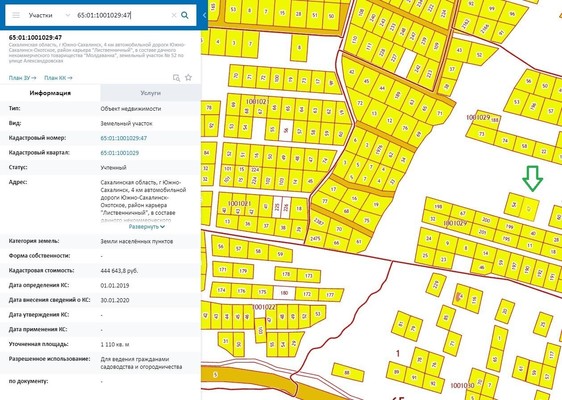Click parcel 171 on the map
This screenshot has width=562, height=400.
click(x=223, y=269)
